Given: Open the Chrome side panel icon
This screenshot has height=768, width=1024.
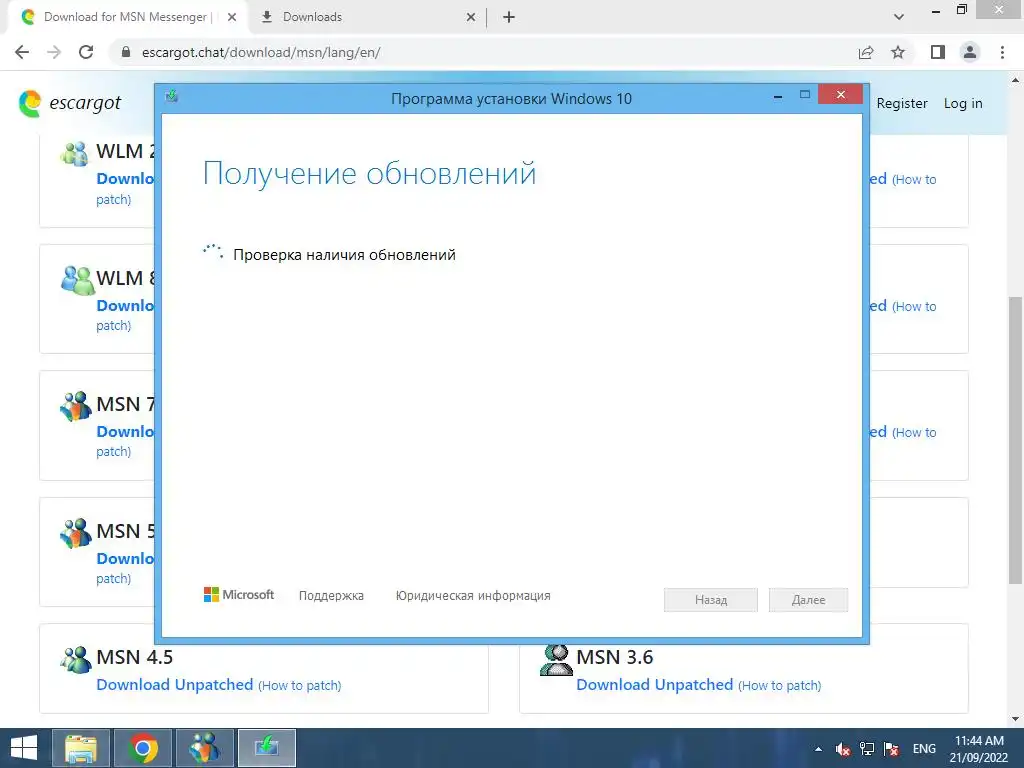Looking at the screenshot, I should point(938,52).
